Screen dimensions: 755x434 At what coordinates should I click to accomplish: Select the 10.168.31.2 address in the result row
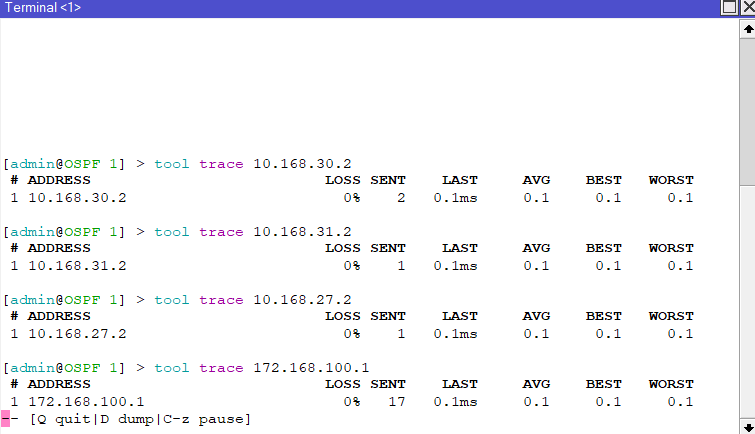point(77,265)
